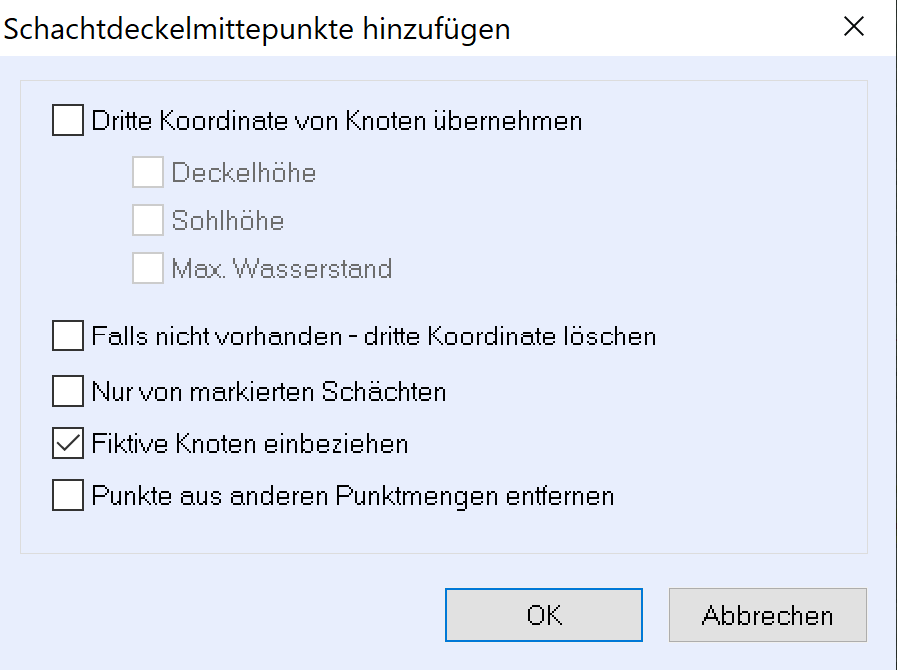Uncheck the Fiktive Knoten einbeziehen checkbox
Viewport: 897px width, 670px height.
point(68,443)
